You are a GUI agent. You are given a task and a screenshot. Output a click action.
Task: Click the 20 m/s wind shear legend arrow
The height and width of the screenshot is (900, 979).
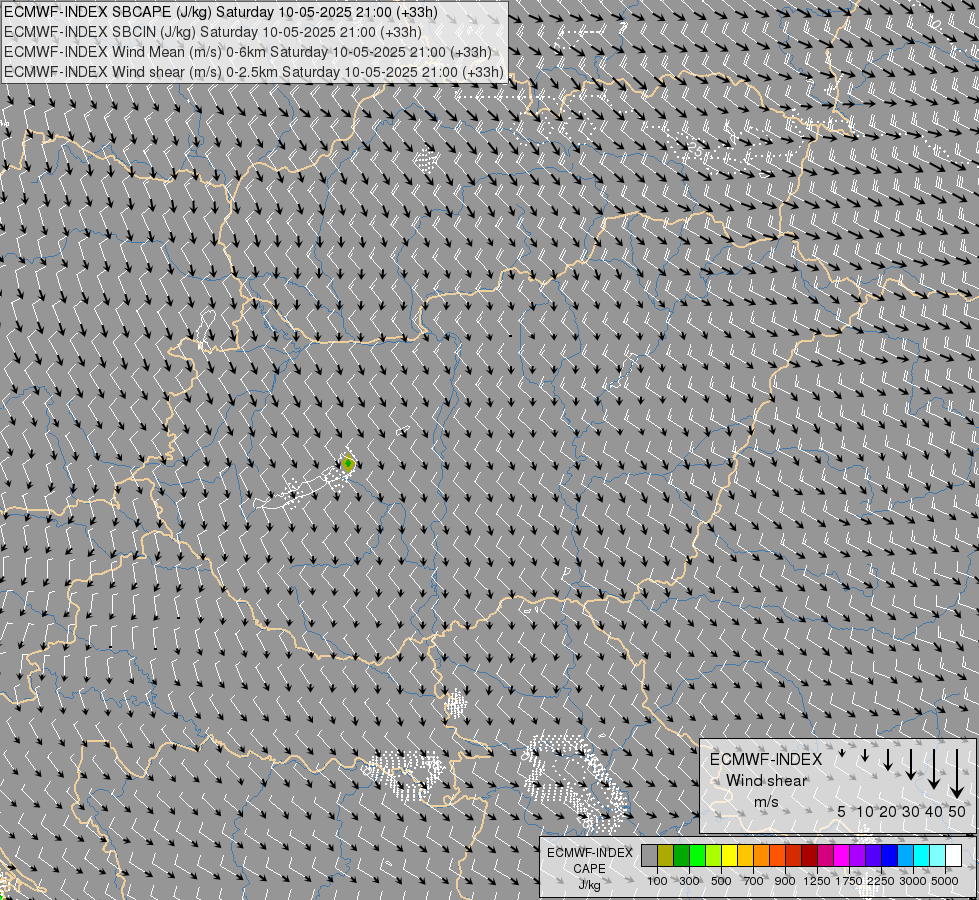(x=888, y=759)
